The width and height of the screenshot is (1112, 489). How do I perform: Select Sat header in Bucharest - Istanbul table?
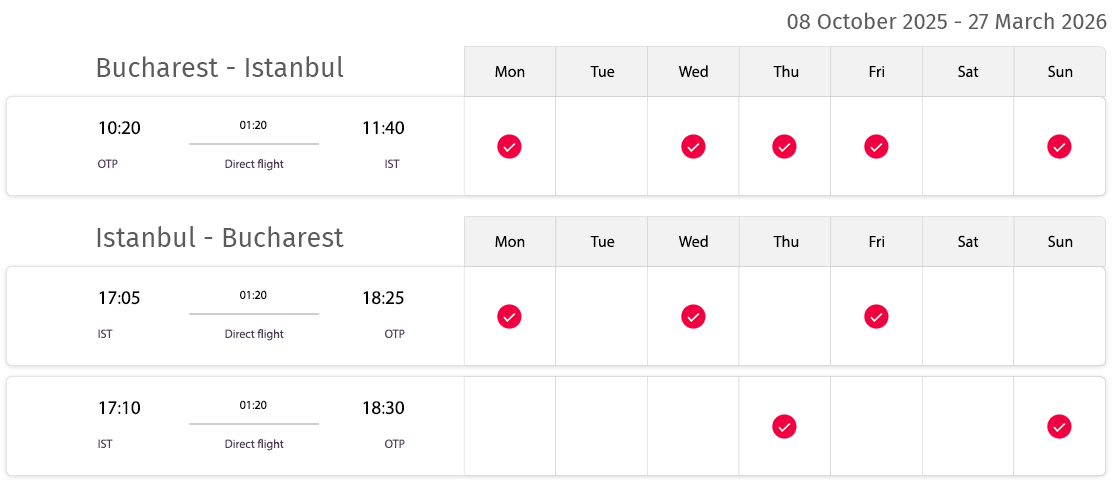coord(968,72)
